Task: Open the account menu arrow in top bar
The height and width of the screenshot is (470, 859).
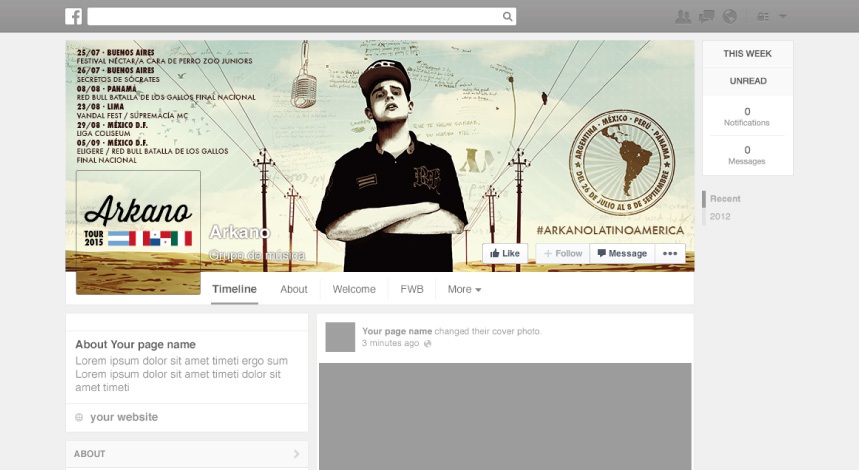Action: tap(783, 16)
